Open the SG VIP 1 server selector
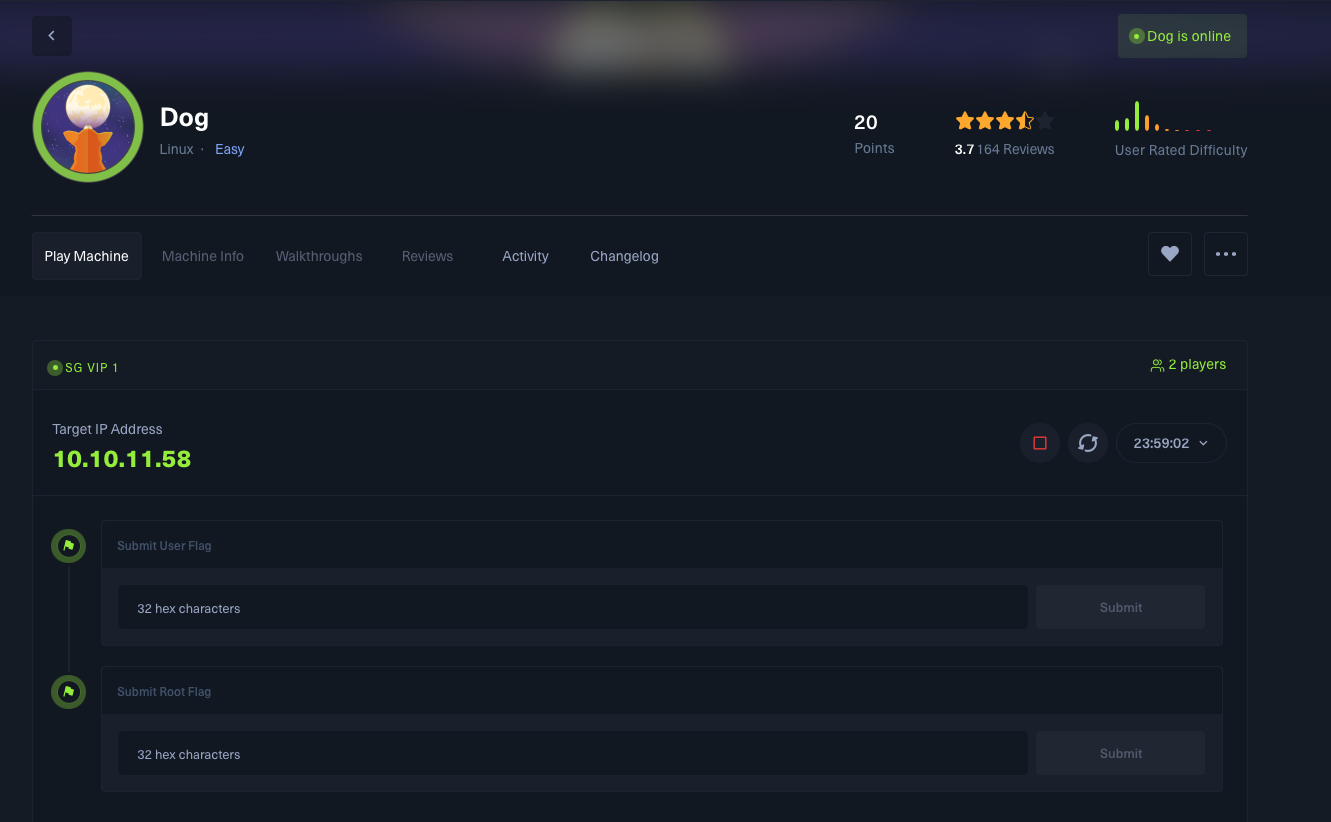The image size is (1331, 822). pyautogui.click(x=84, y=368)
